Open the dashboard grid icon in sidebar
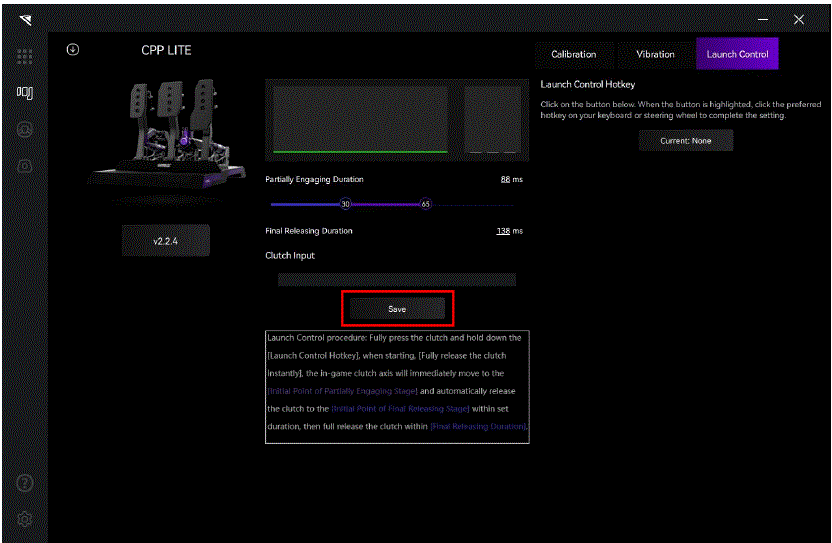This screenshot has height=543, width=832. click(x=24, y=56)
